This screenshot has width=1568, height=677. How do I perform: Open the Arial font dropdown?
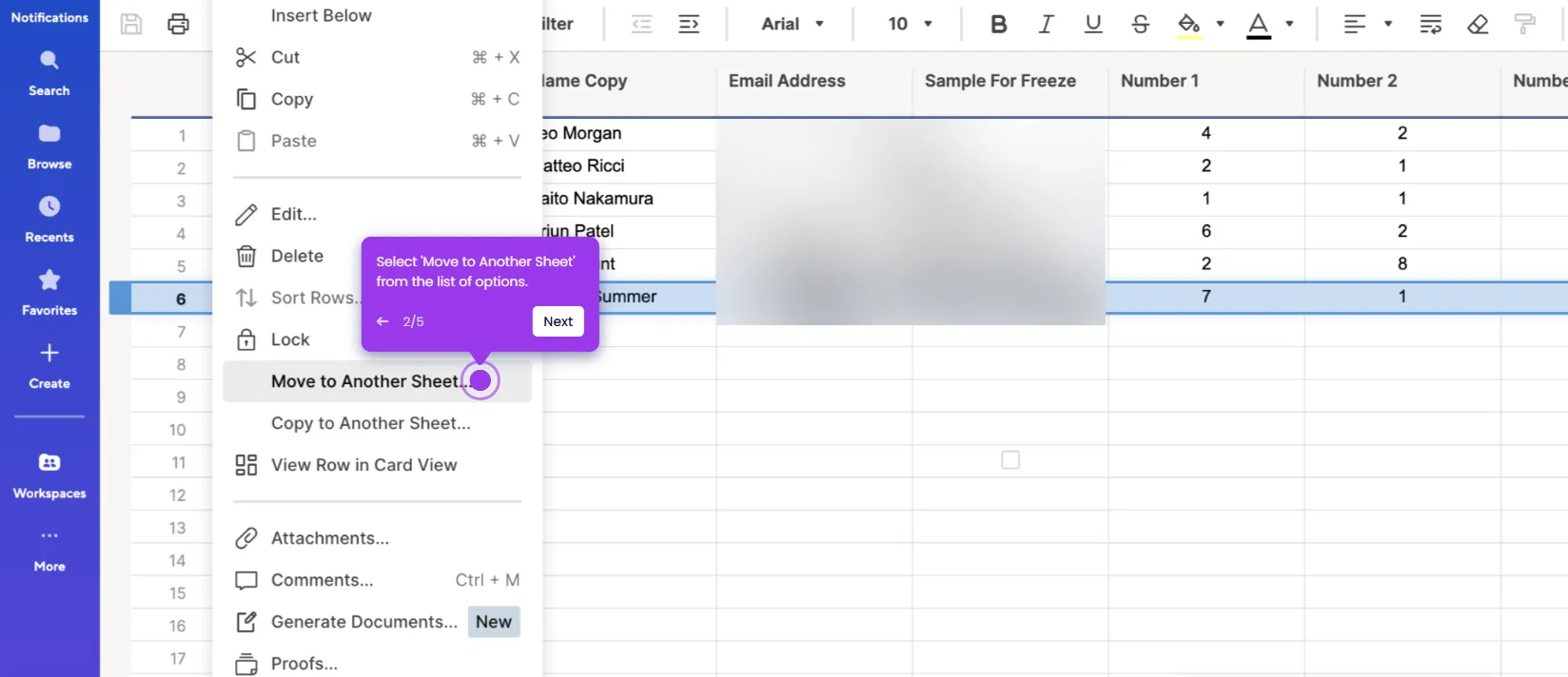click(793, 24)
